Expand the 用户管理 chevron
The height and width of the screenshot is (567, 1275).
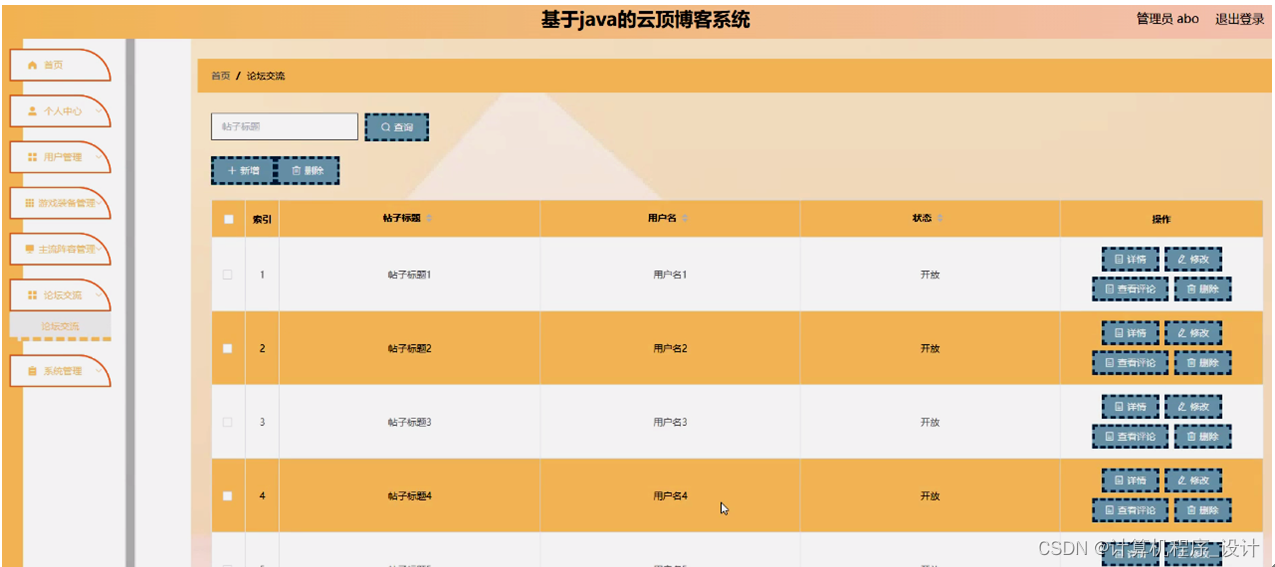coord(98,157)
